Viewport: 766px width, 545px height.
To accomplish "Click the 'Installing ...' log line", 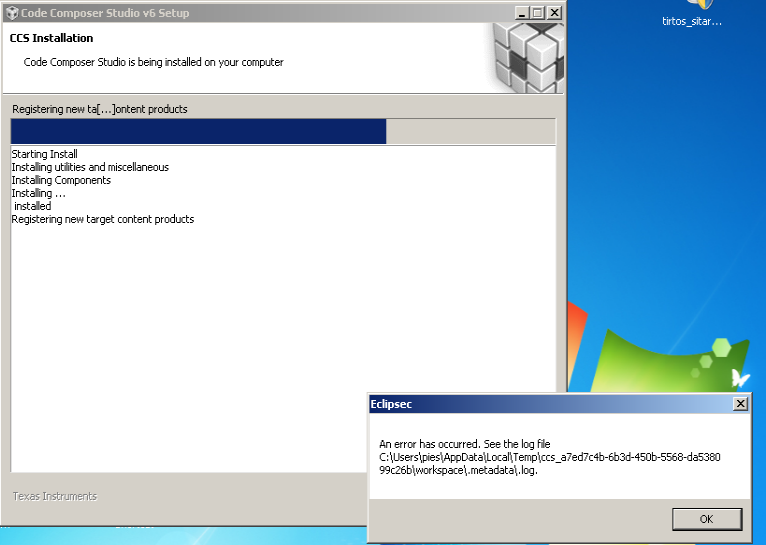I will tap(39, 193).
